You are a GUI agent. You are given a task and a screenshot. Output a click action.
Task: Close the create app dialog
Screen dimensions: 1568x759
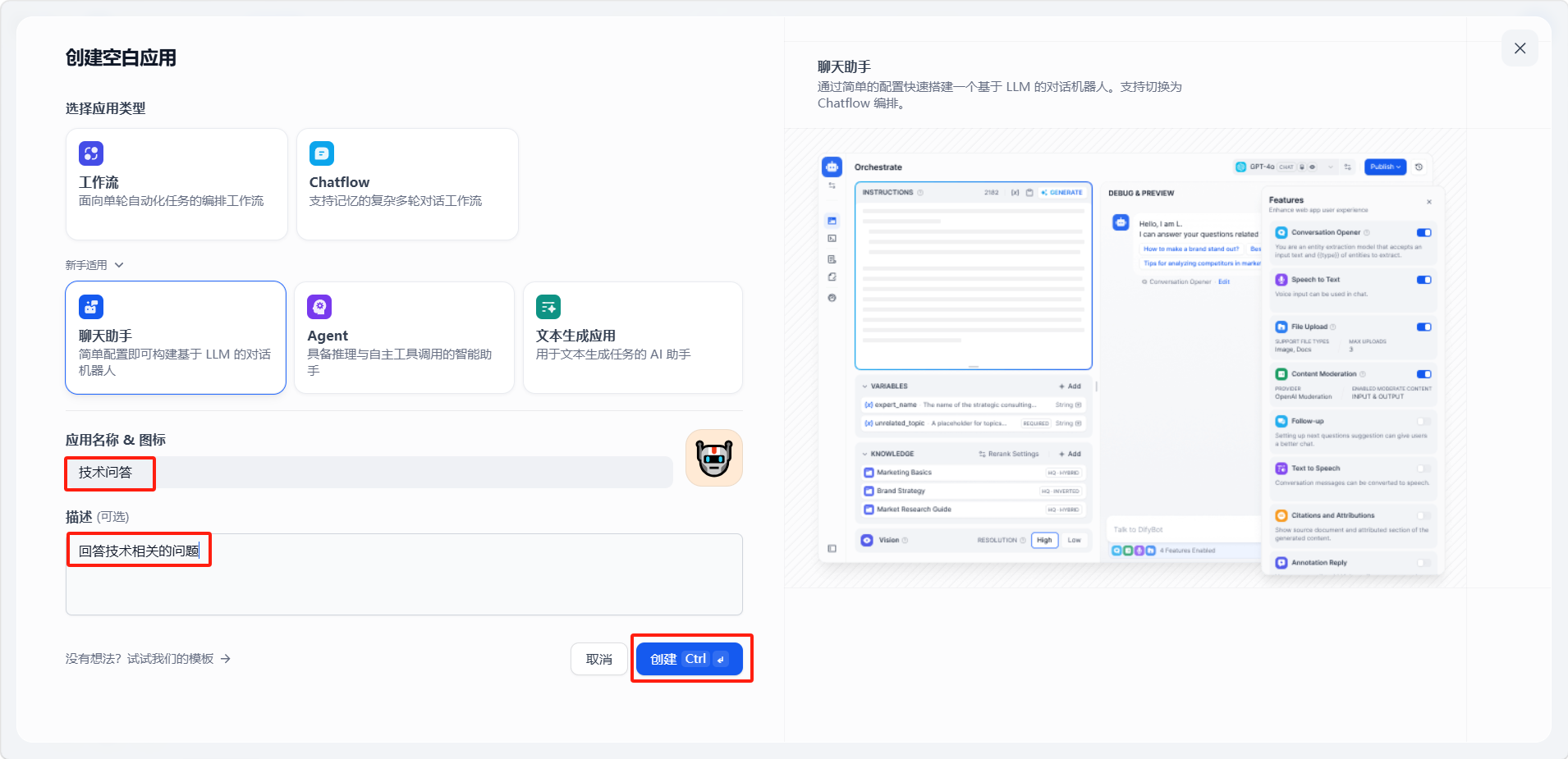coord(1520,48)
